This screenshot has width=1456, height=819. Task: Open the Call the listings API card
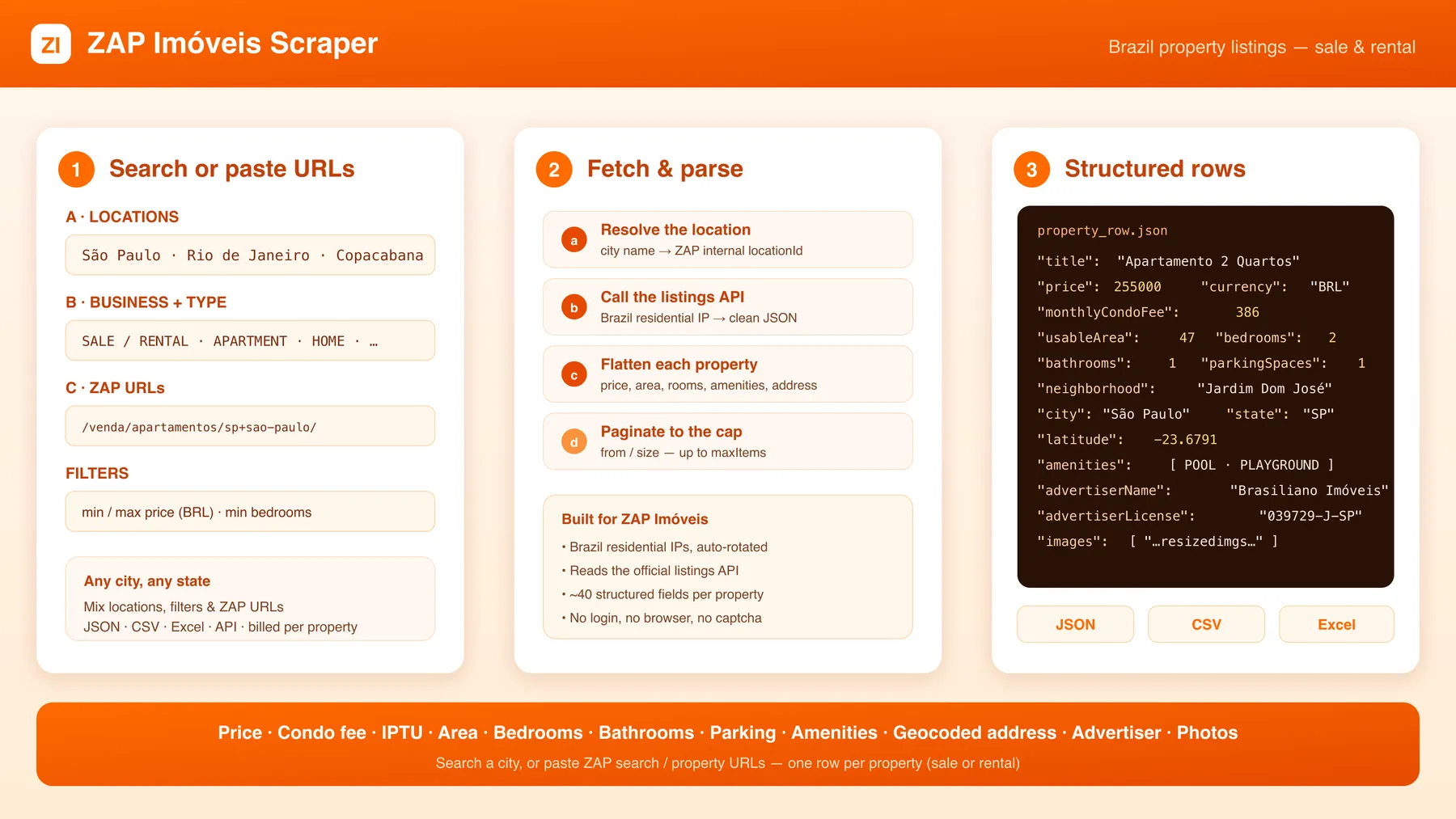pyautogui.click(x=728, y=306)
